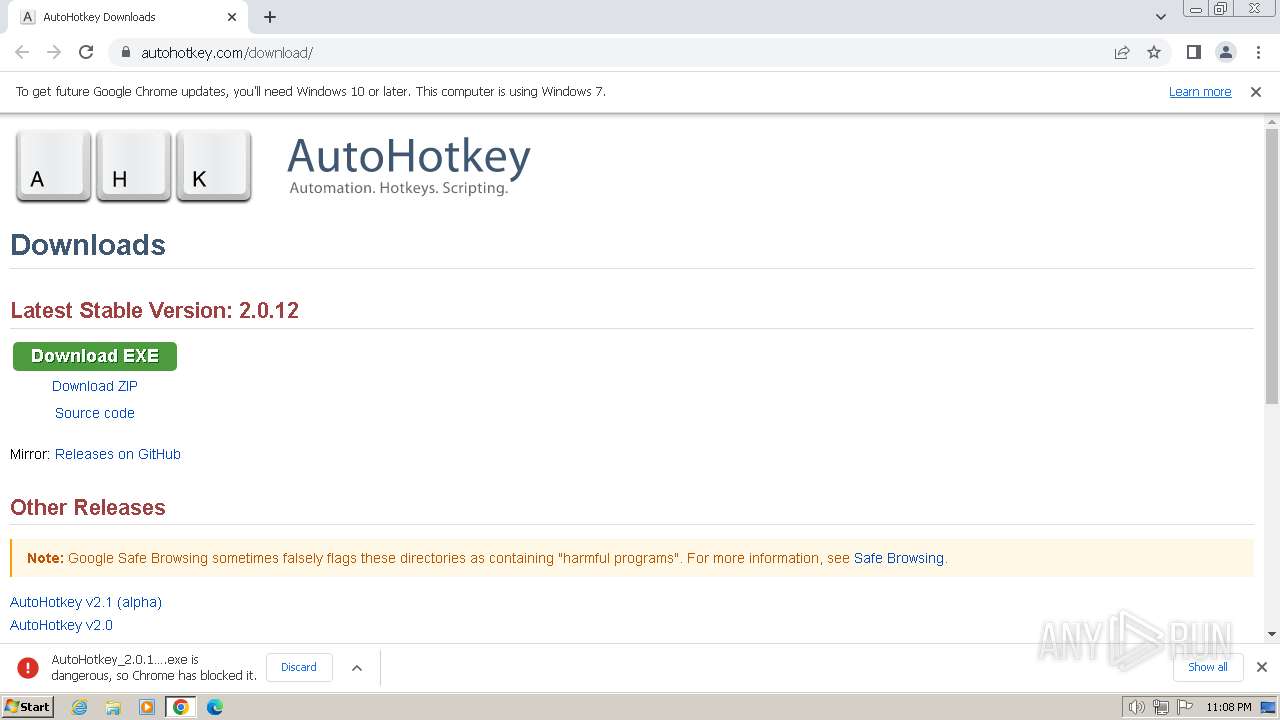Screen dimensions: 1280x720
Task: Open a new tab with plus button
Action: pyautogui.click(x=270, y=17)
